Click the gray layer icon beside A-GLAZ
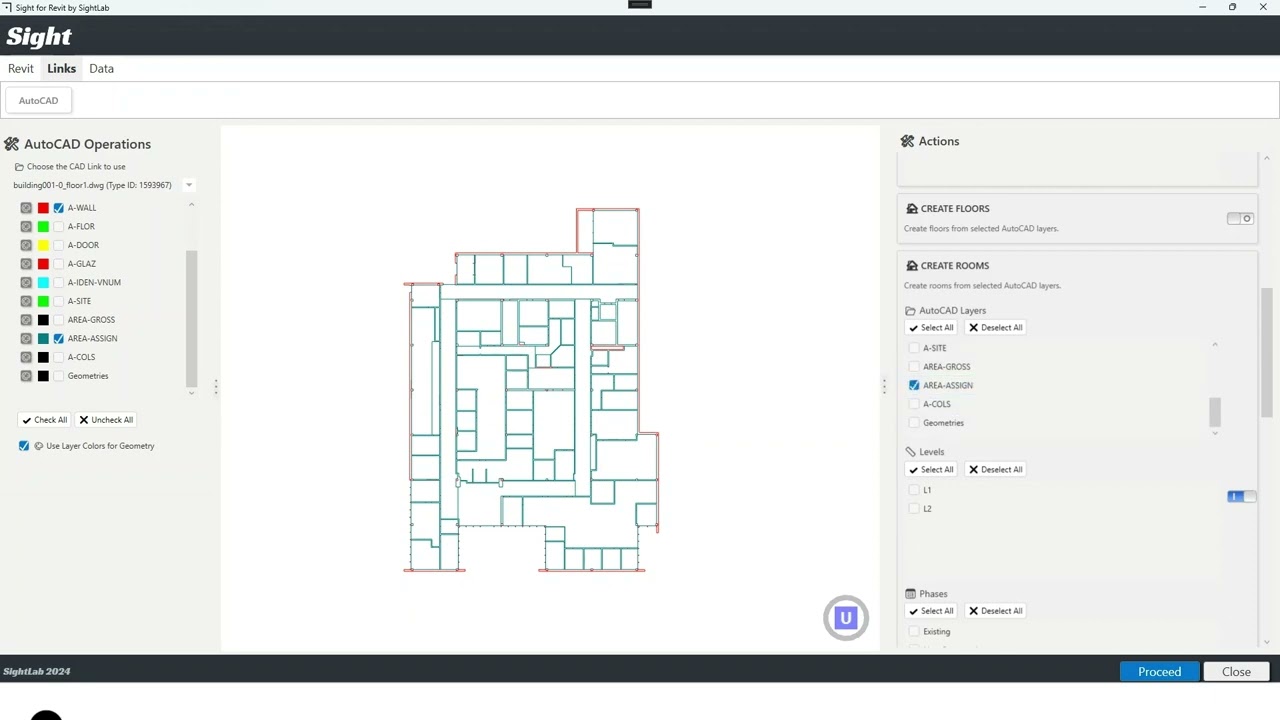Viewport: 1280px width, 720px height. (26, 264)
